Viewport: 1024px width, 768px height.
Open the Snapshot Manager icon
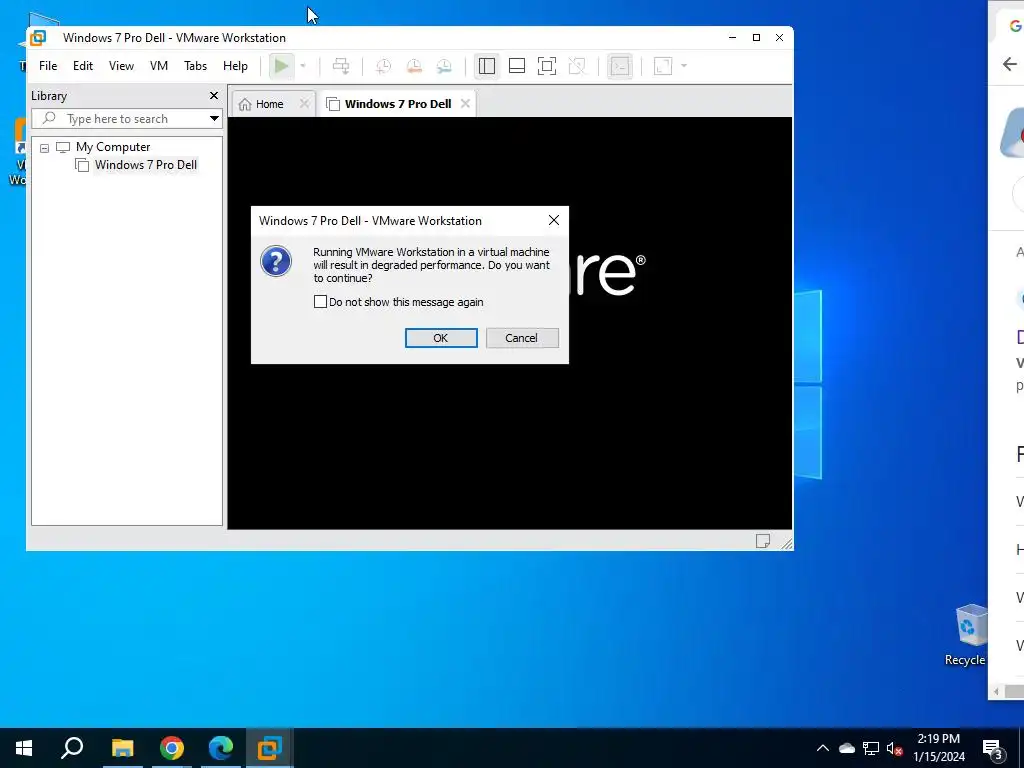(444, 66)
